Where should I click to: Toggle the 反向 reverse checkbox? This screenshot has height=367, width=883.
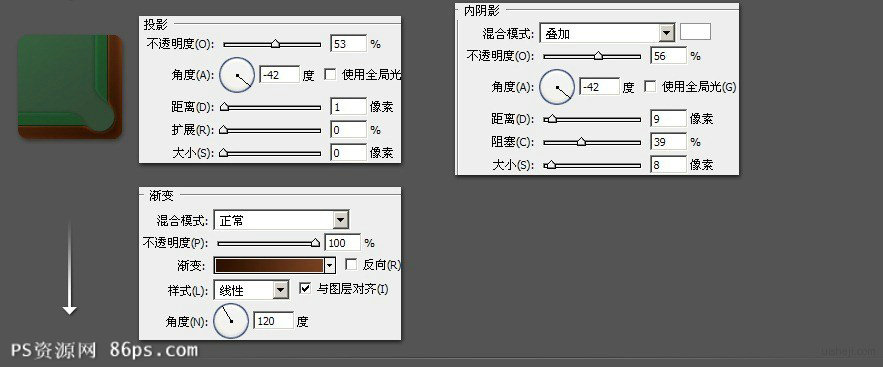point(351,264)
